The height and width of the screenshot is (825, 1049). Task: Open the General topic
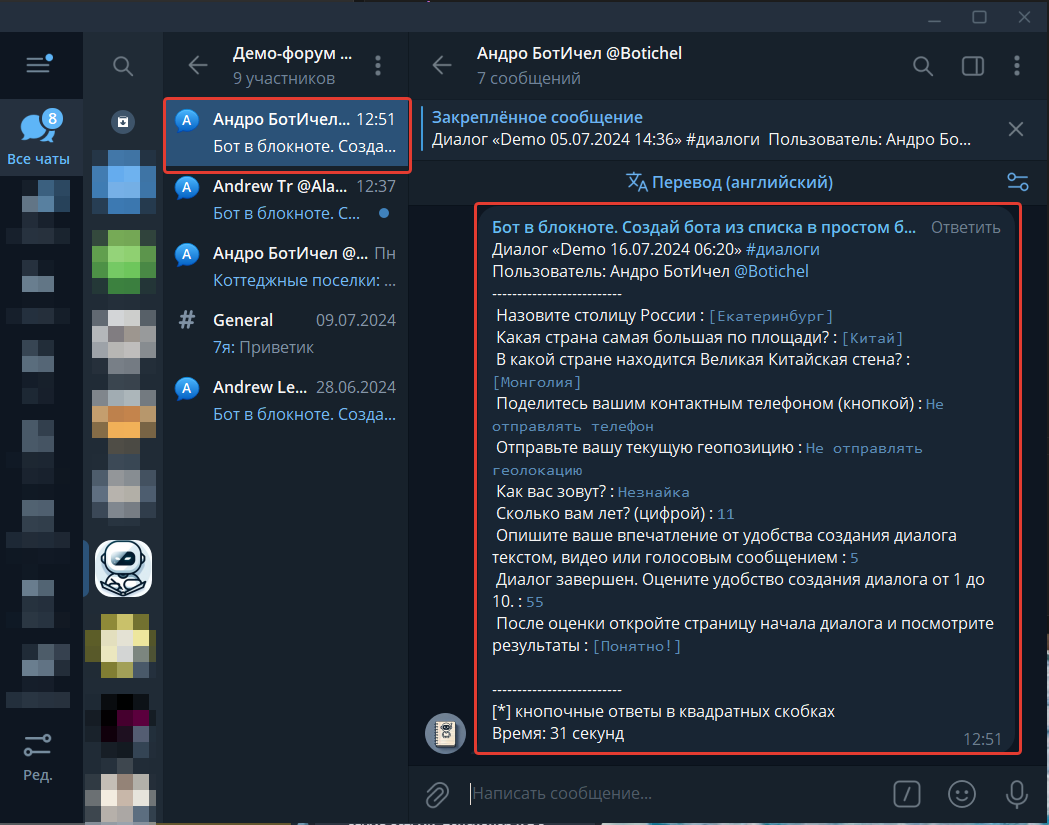(x=286, y=333)
